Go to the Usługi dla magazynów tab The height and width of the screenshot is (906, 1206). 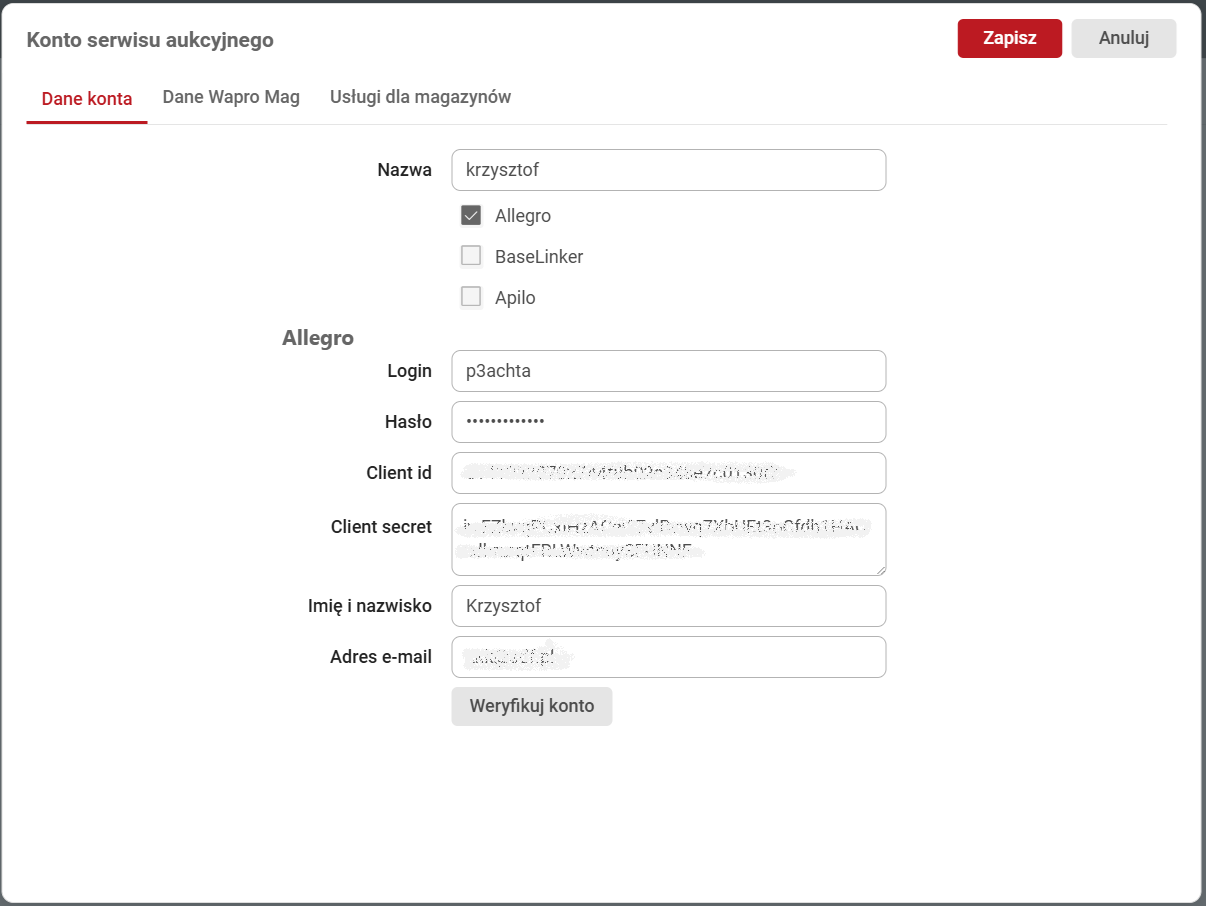point(420,97)
